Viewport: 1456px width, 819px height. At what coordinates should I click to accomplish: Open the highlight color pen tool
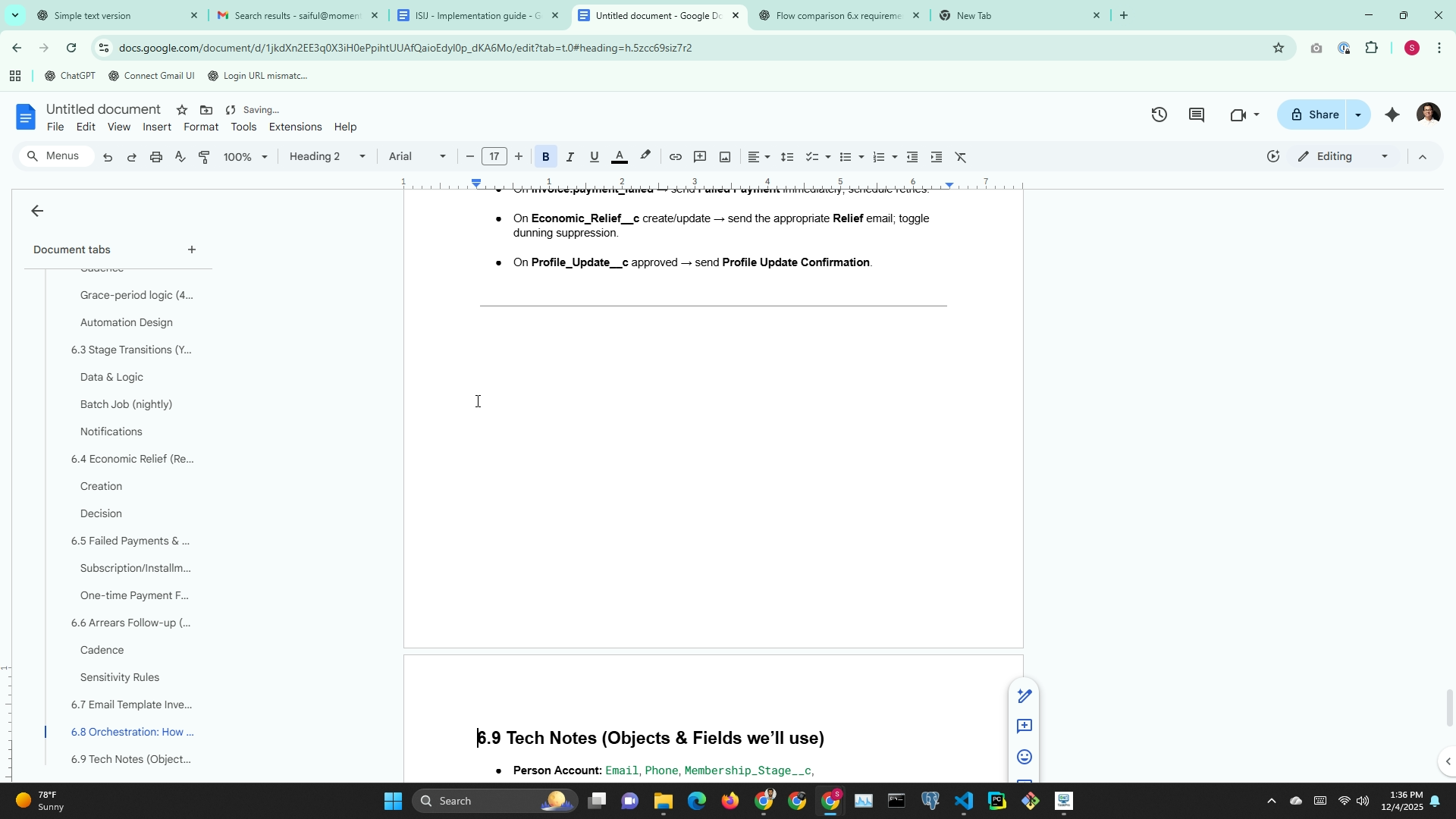click(x=645, y=156)
